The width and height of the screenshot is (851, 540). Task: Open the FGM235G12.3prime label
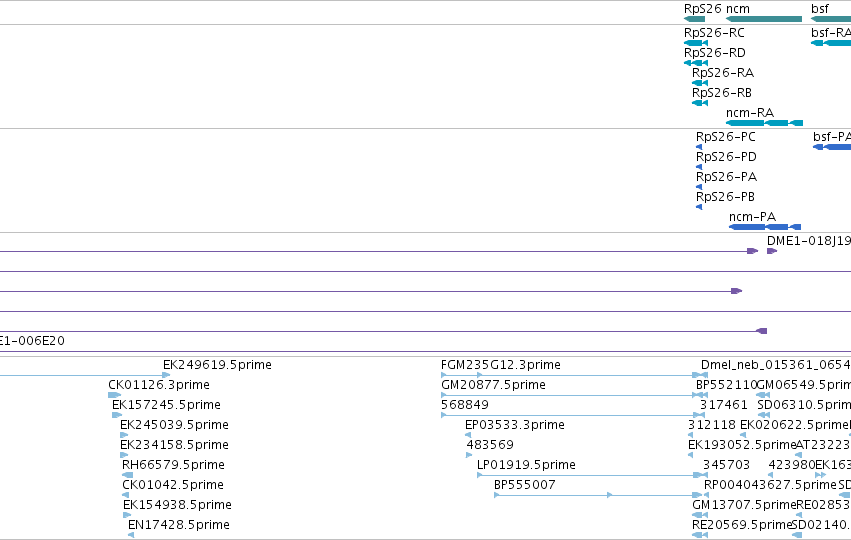tap(500, 365)
